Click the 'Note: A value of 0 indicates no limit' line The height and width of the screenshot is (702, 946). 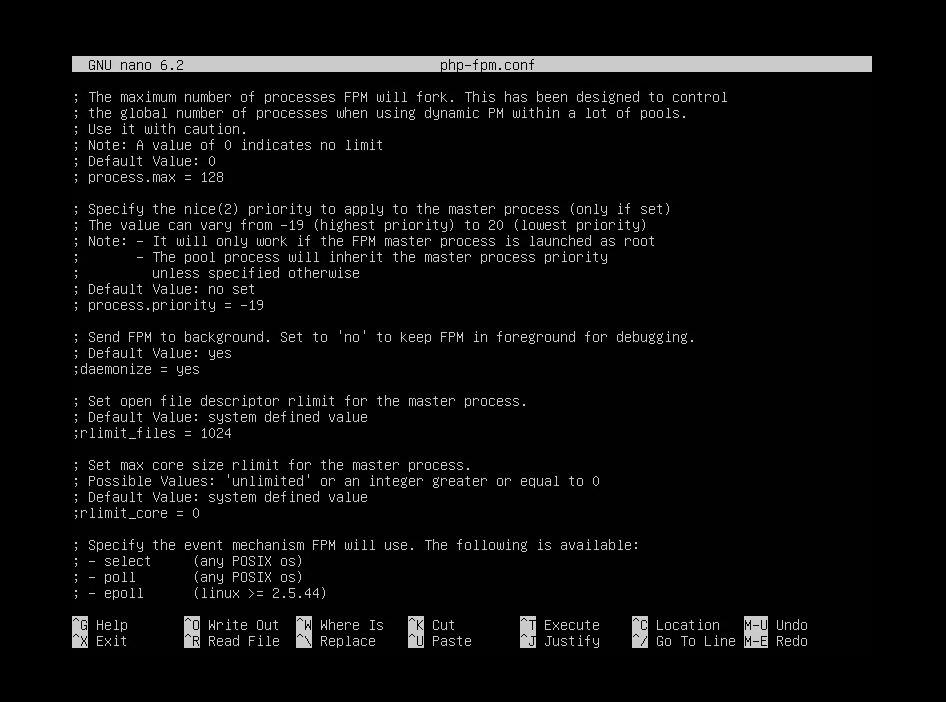[x=228, y=145]
